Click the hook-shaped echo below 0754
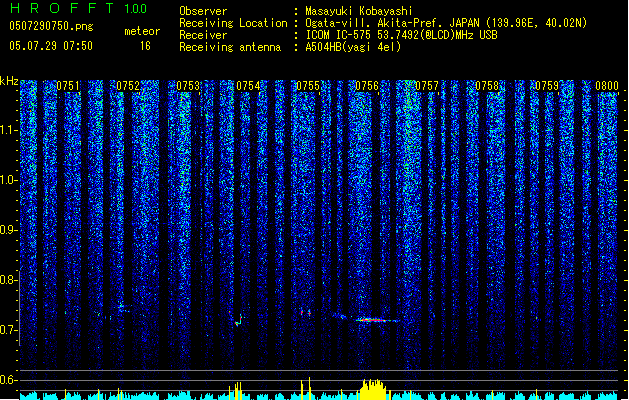The width and height of the screenshot is (629, 400). tap(238, 320)
